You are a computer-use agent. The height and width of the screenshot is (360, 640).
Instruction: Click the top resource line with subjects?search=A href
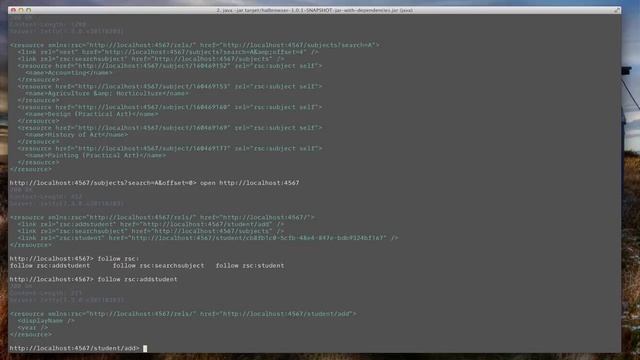click(x=194, y=45)
